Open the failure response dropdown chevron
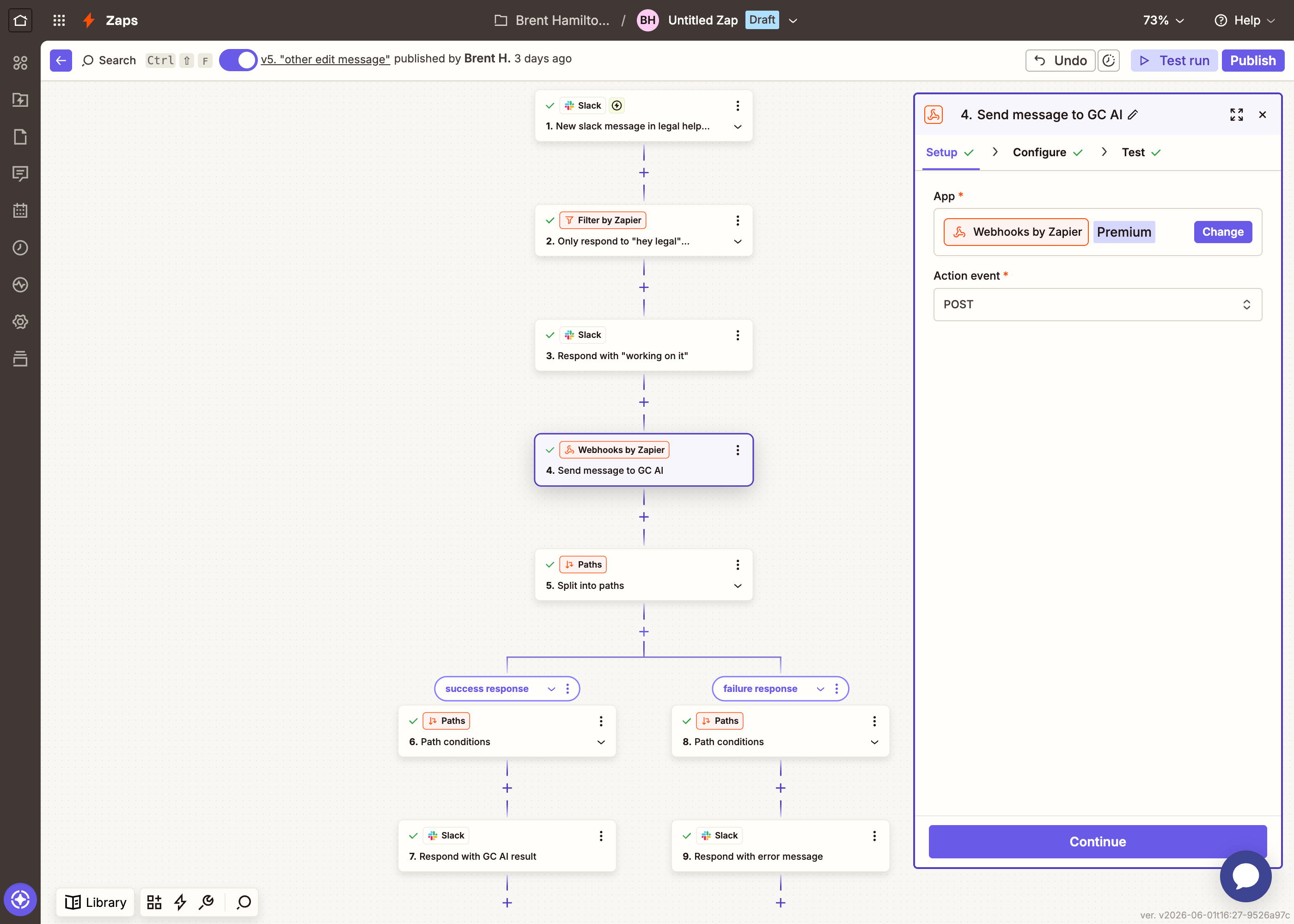The image size is (1294, 924). [821, 689]
